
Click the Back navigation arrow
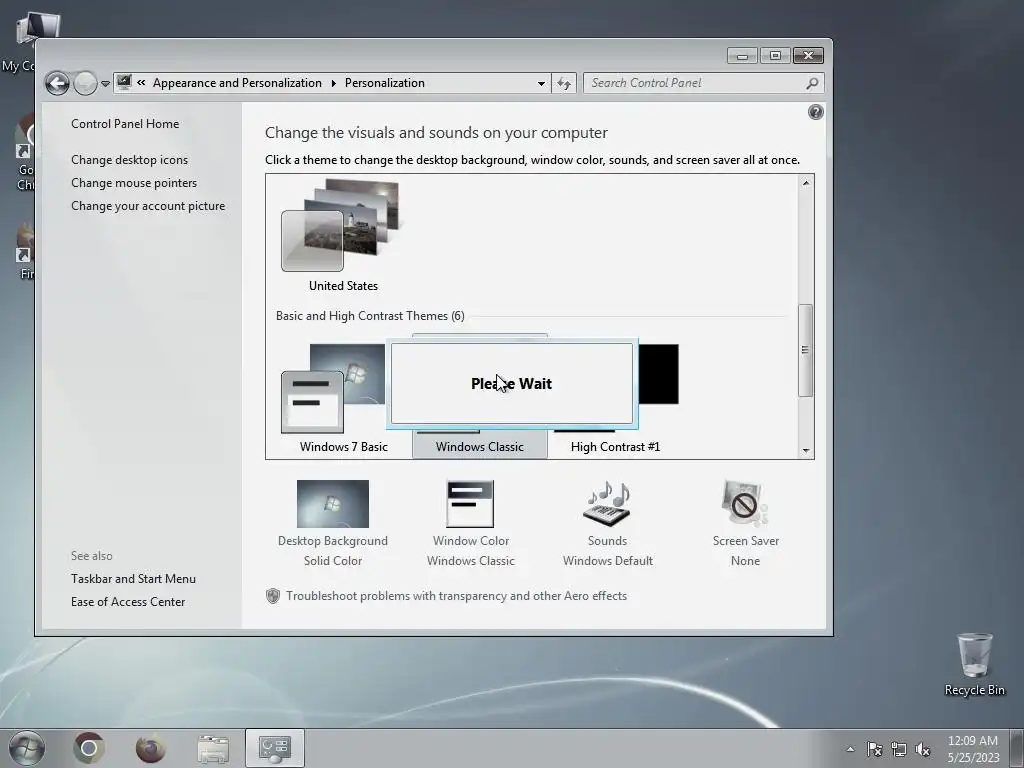click(57, 83)
